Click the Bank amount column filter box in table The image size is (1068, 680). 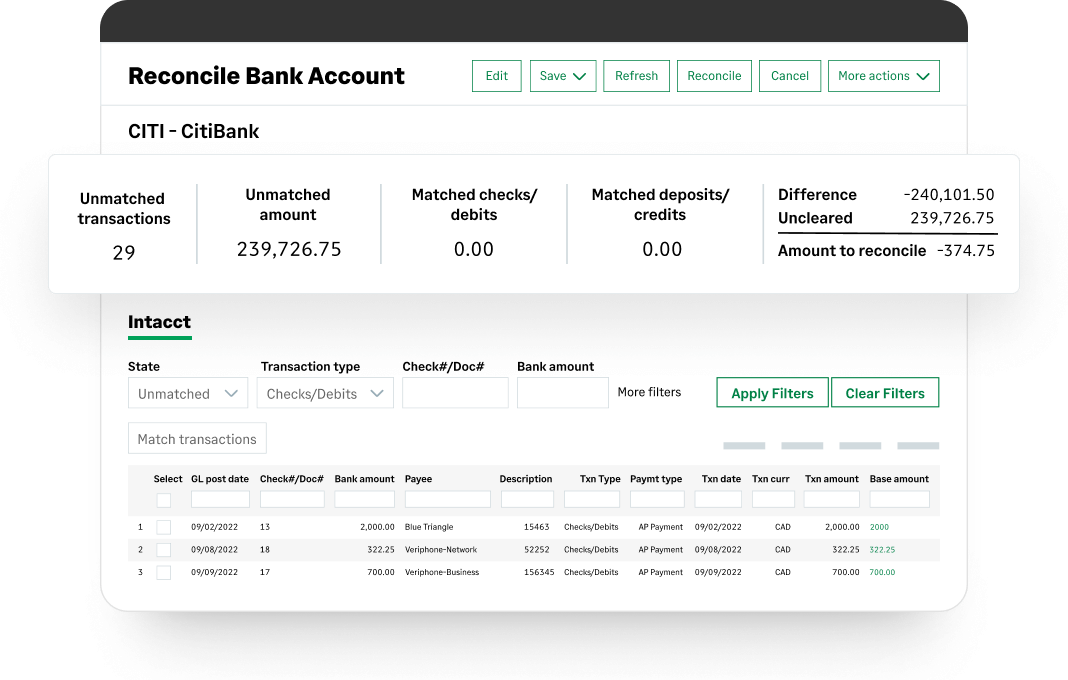pyautogui.click(x=364, y=499)
